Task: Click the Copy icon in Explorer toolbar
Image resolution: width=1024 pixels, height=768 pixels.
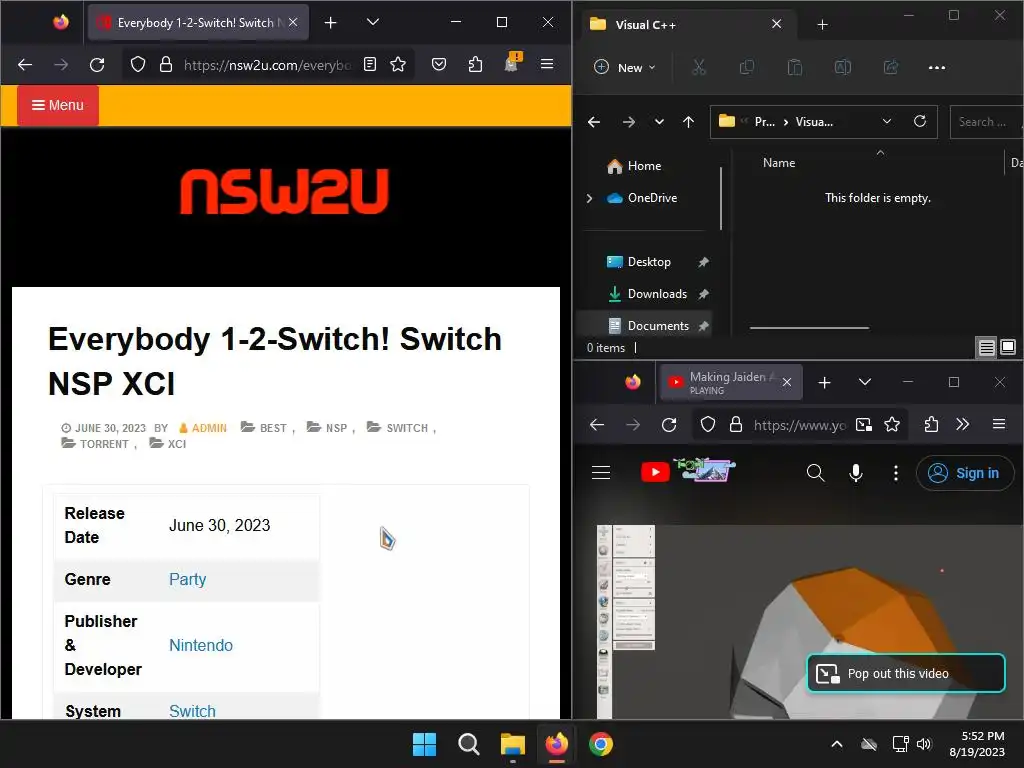Action: [746, 67]
